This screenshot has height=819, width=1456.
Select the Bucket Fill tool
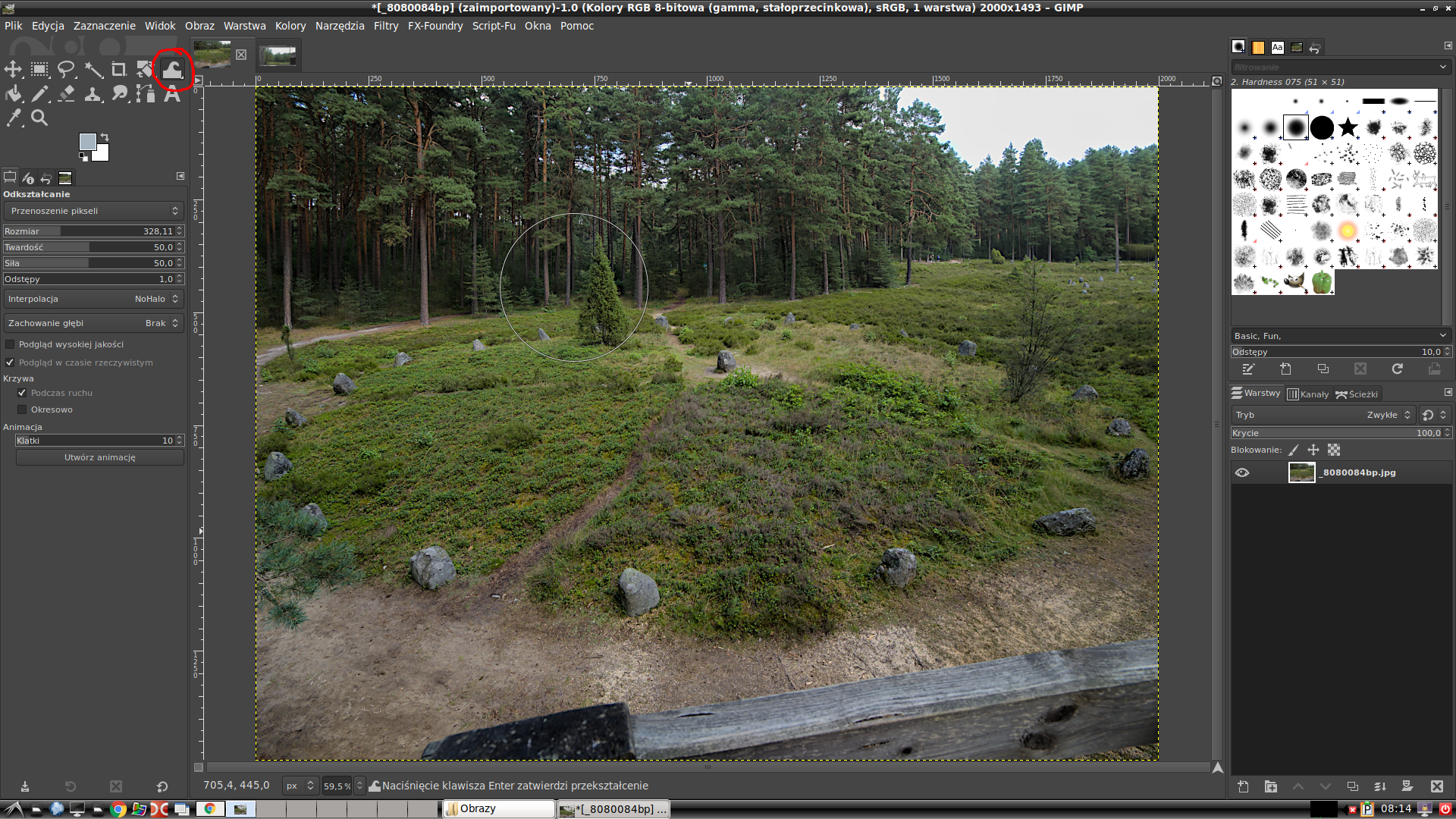coord(13,94)
